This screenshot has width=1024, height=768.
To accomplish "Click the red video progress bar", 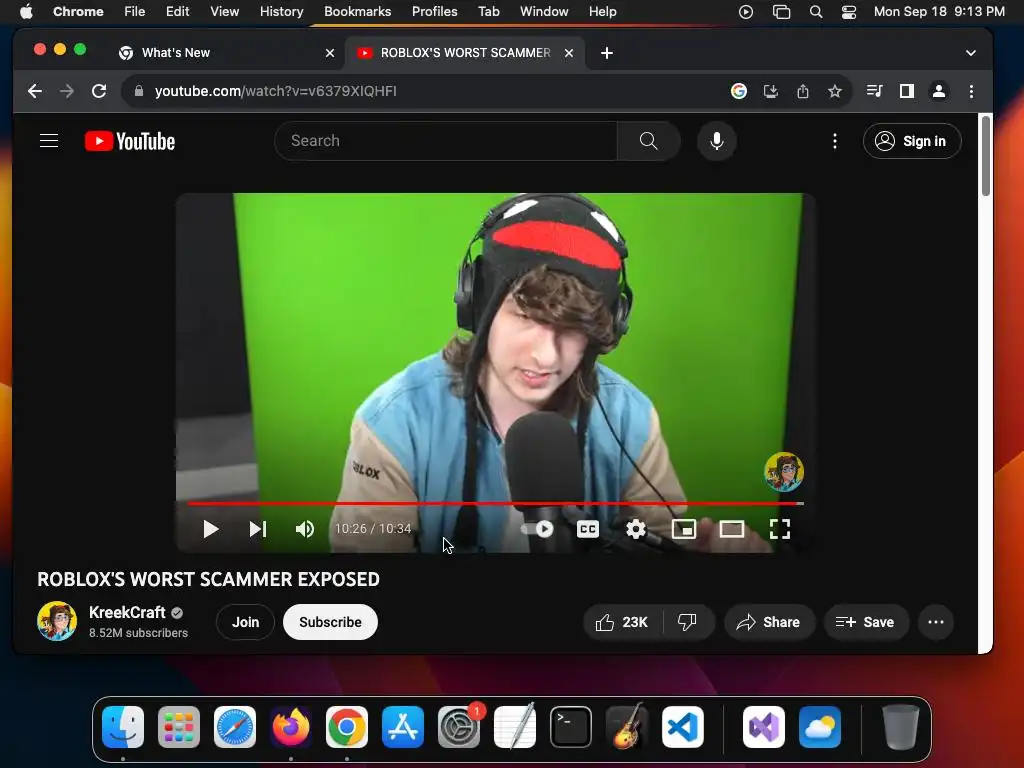I will pyautogui.click(x=495, y=504).
